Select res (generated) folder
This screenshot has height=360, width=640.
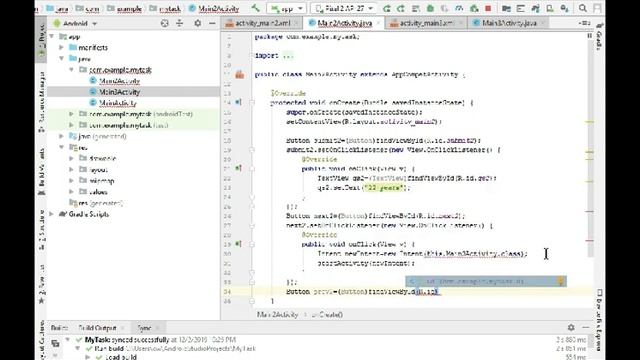(96, 202)
